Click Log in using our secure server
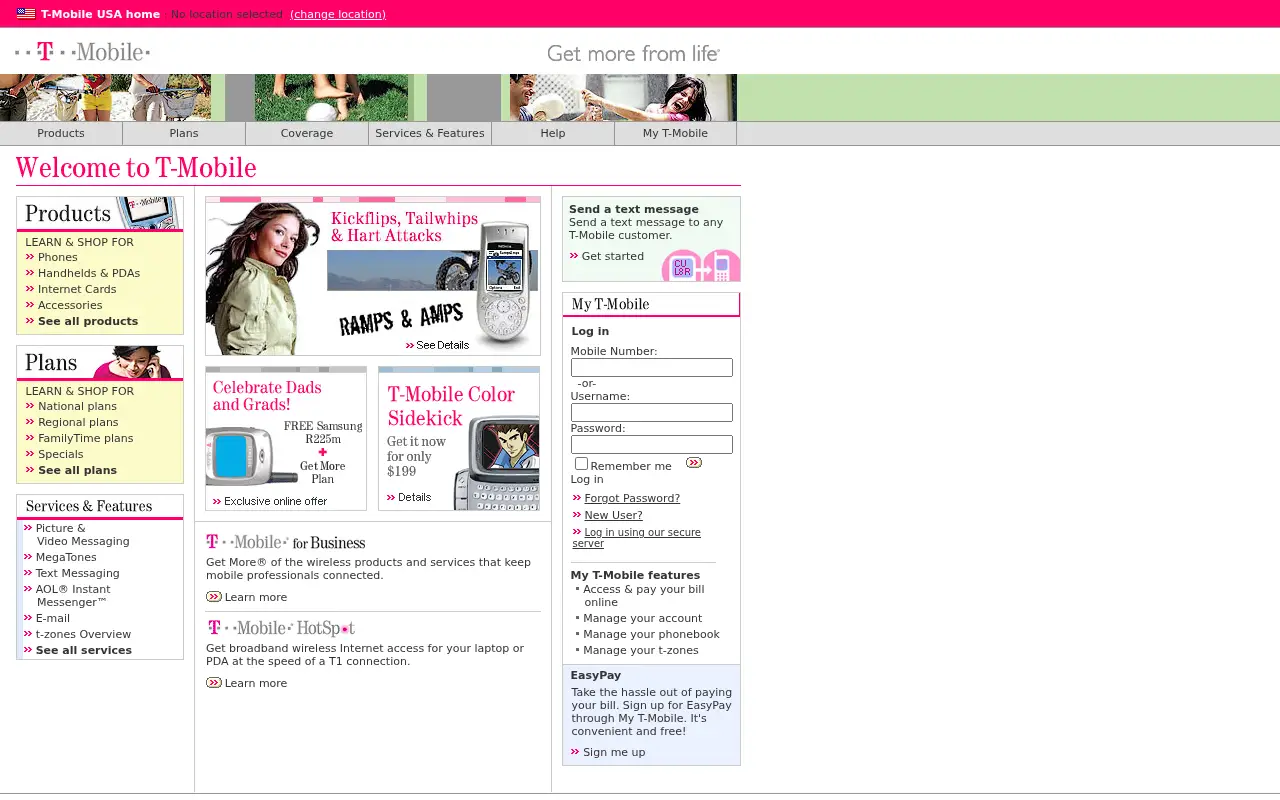 637,538
